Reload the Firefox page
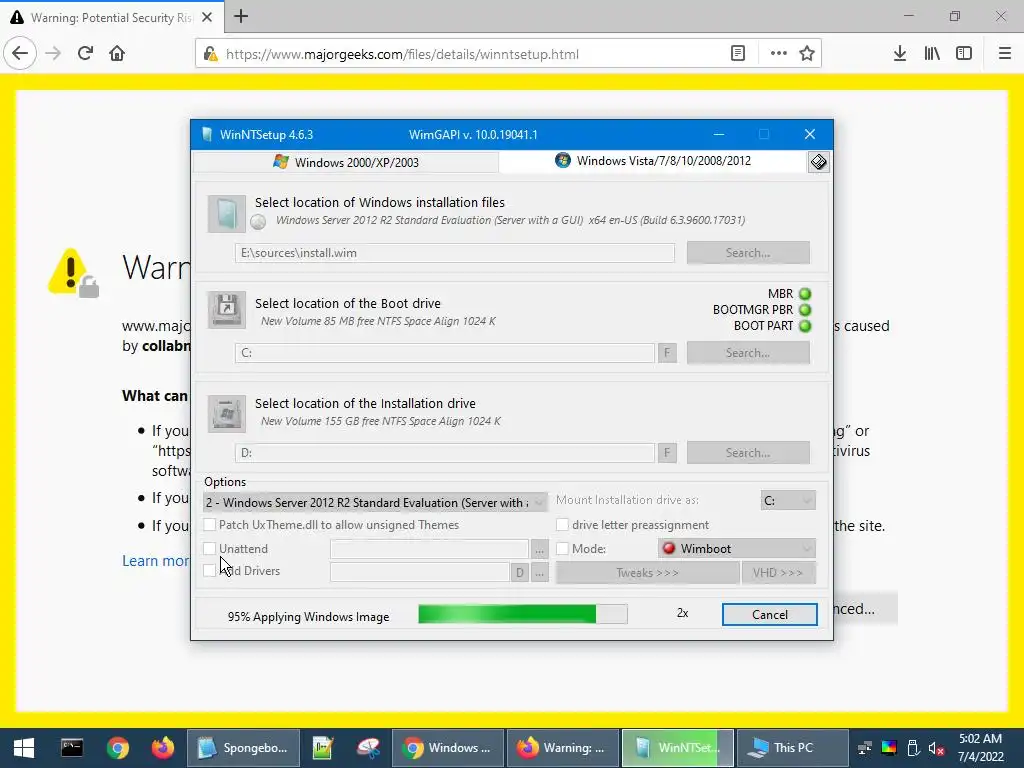 (85, 54)
